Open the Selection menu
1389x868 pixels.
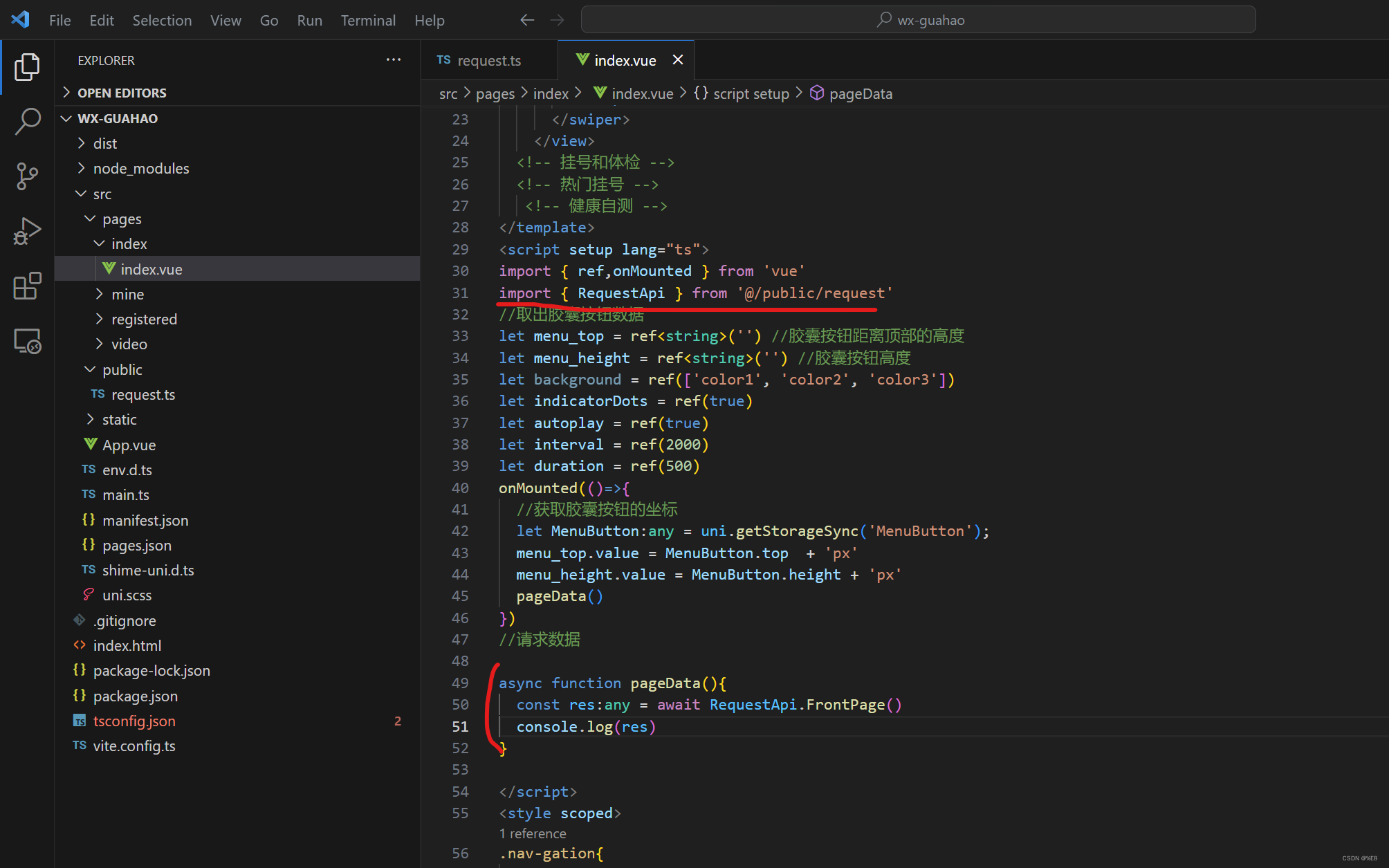coord(162,20)
